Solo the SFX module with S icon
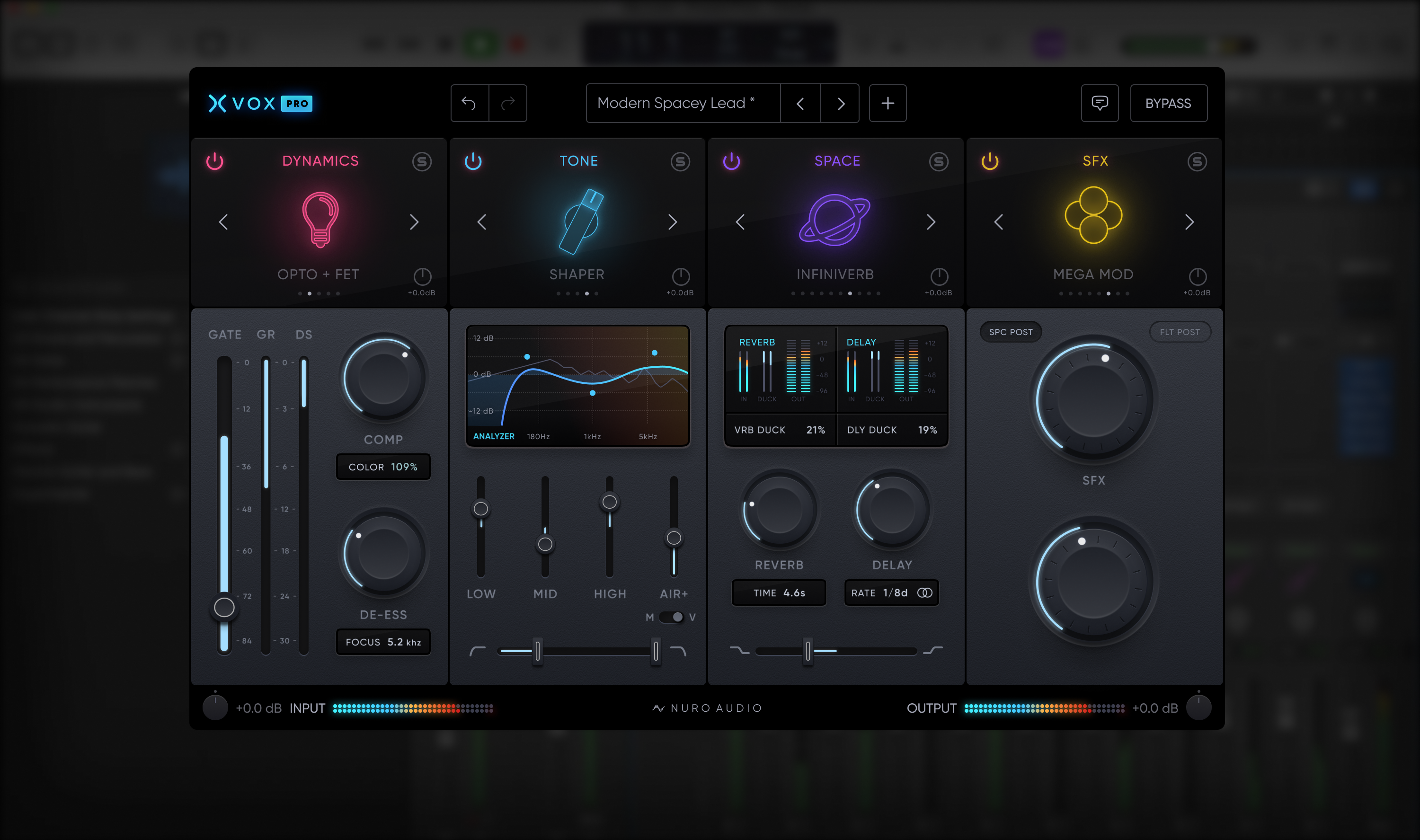This screenshot has width=1420, height=840. (x=1197, y=162)
